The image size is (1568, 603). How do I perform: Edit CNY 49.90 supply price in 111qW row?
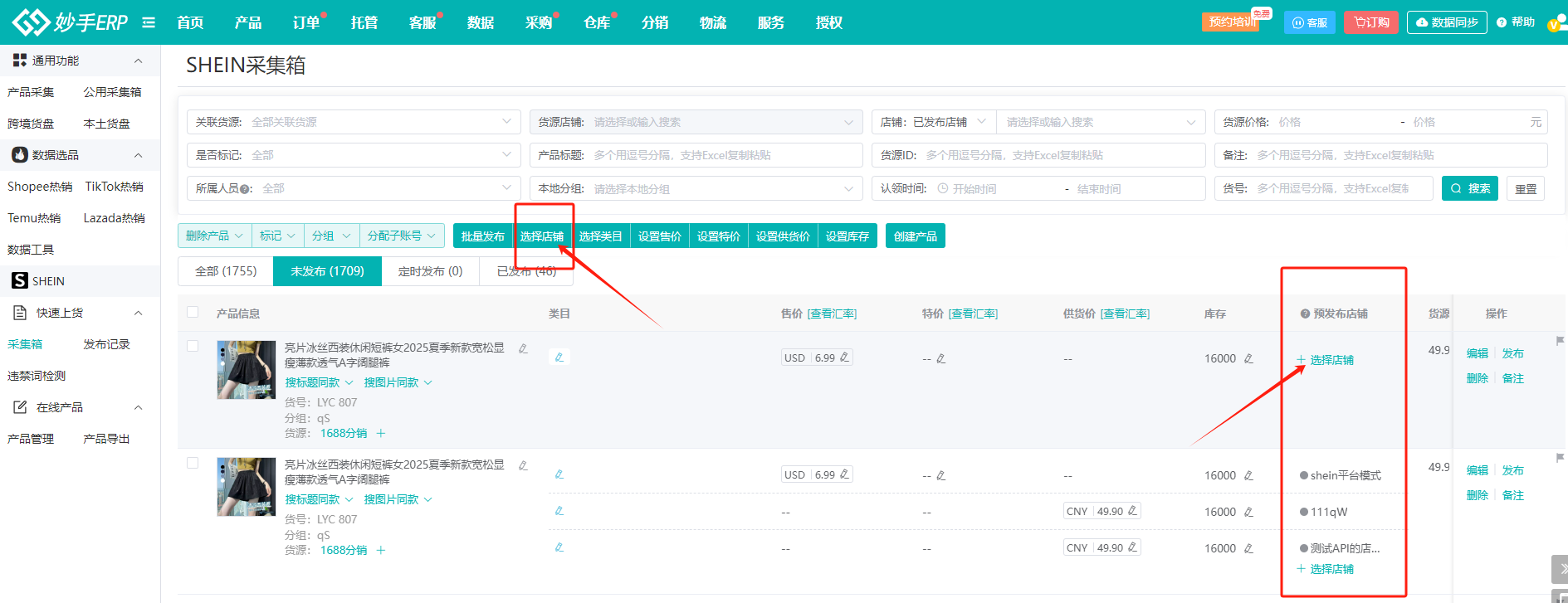pyautogui.click(x=1132, y=511)
